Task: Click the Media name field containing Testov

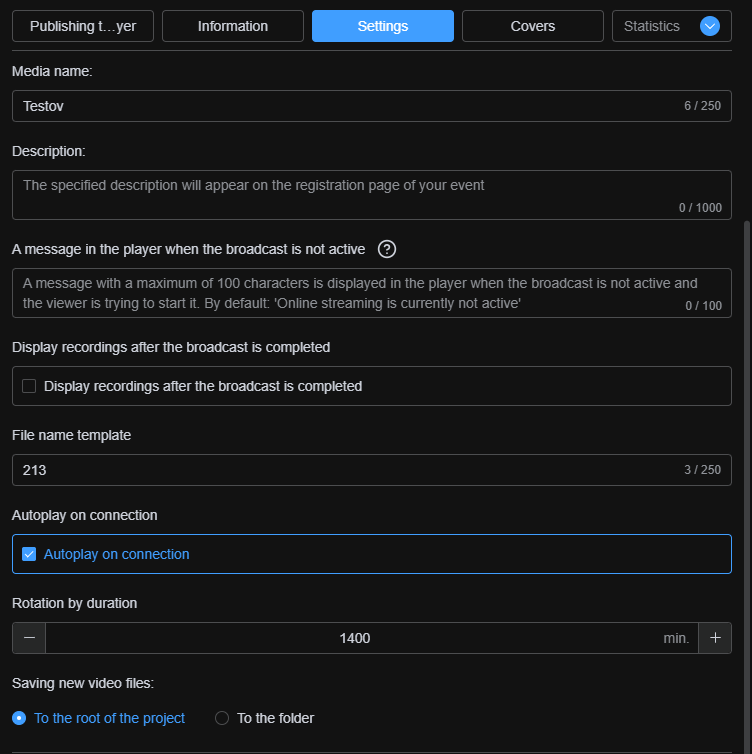Action: pyautogui.click(x=372, y=106)
